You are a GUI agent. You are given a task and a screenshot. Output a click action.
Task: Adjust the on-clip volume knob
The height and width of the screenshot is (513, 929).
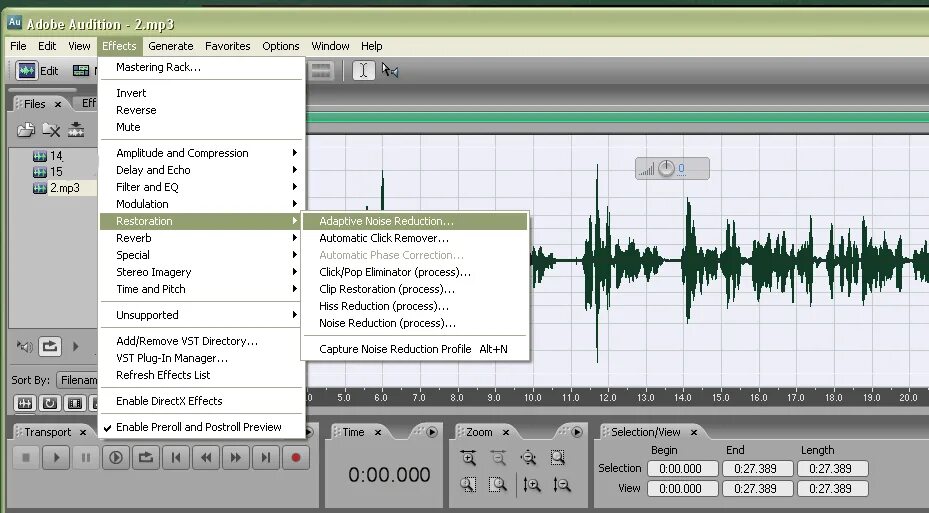(666, 168)
